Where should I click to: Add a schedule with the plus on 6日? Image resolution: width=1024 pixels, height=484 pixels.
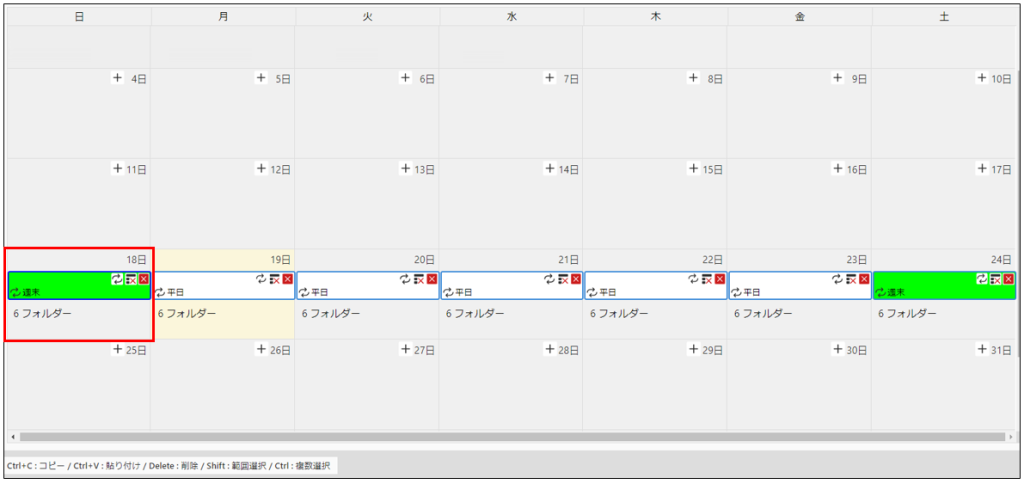pyautogui.click(x=406, y=78)
